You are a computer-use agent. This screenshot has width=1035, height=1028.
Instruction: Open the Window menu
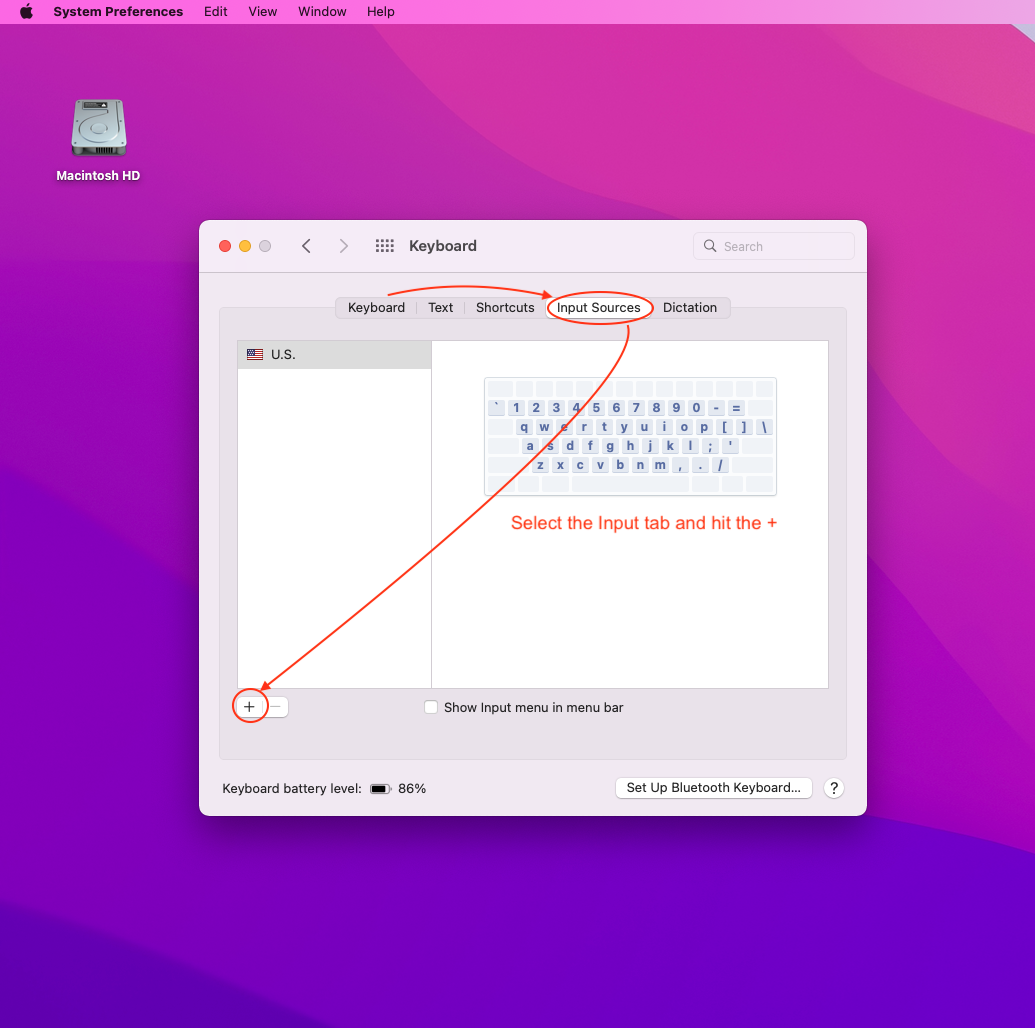pyautogui.click(x=321, y=11)
